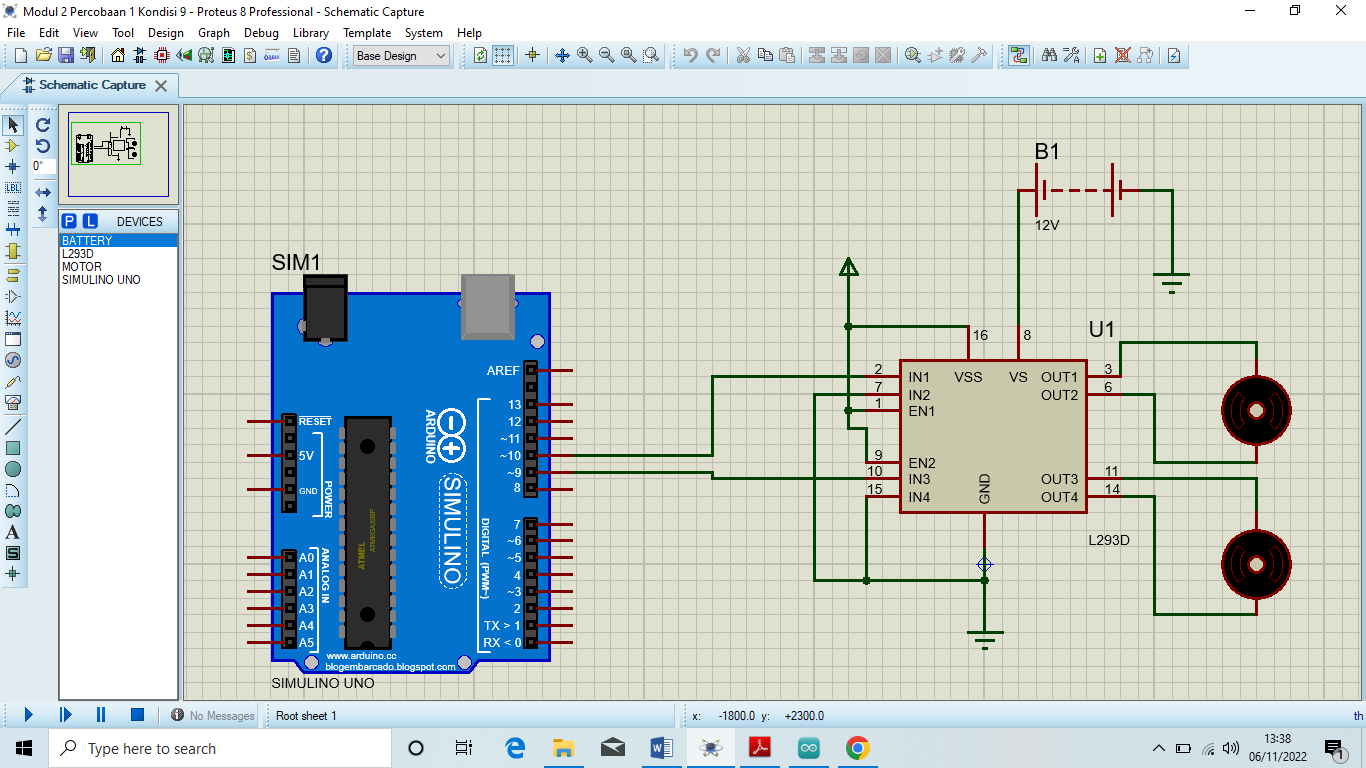Switch to Component mode tool

13,146
